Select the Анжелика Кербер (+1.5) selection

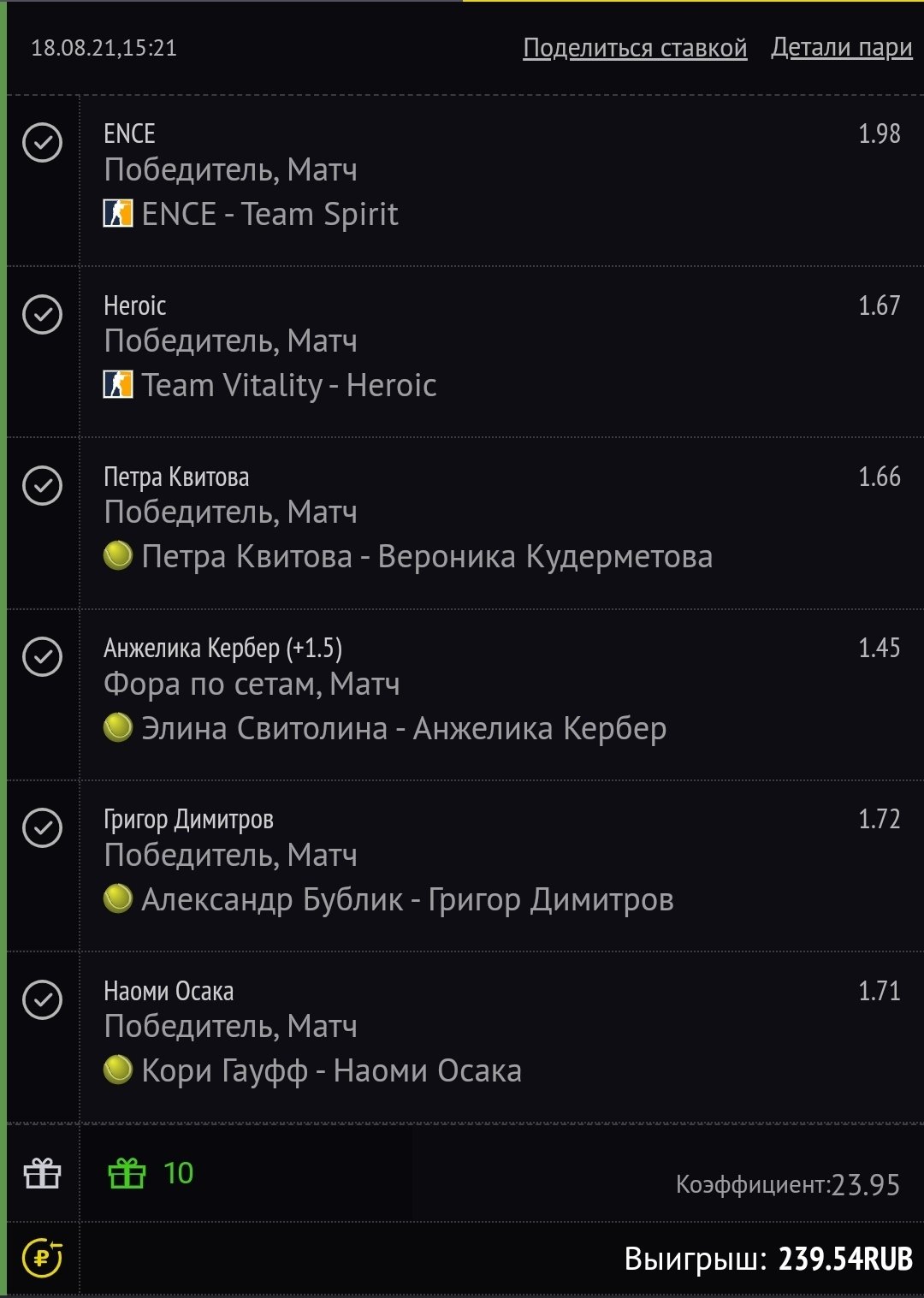(x=222, y=649)
